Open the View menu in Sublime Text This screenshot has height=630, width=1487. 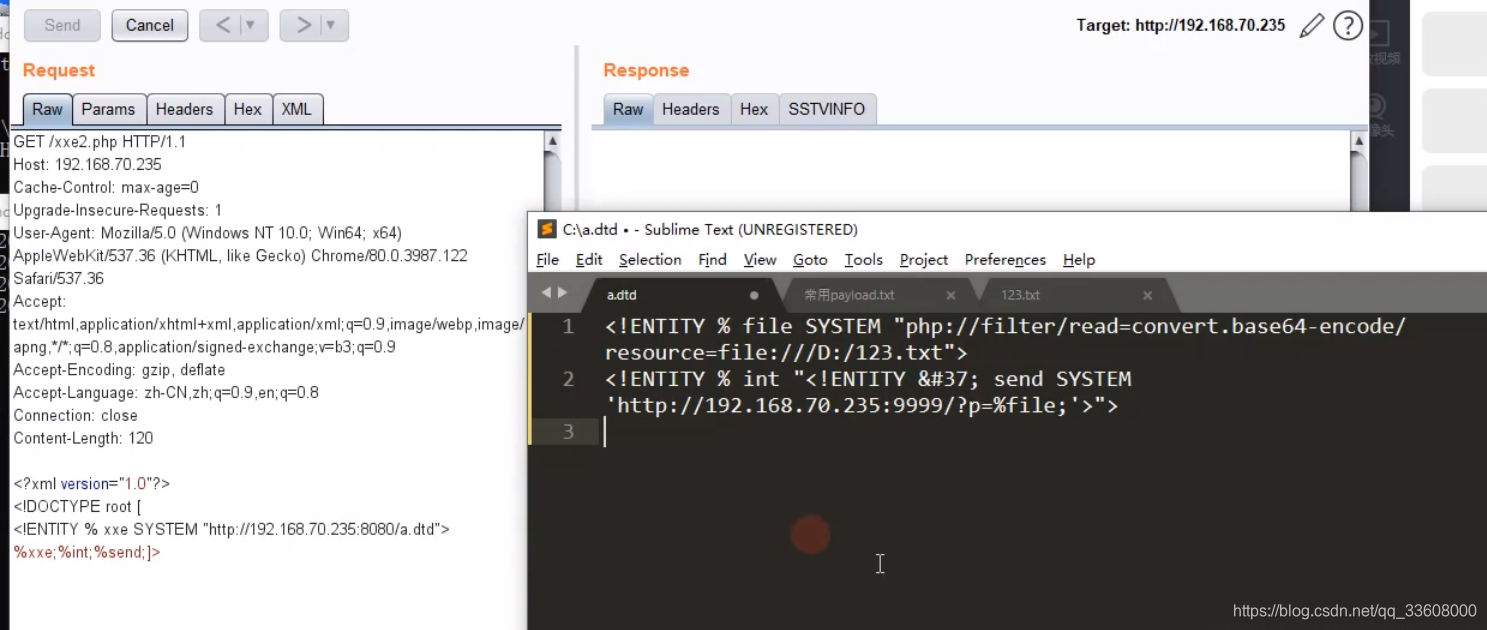point(760,260)
